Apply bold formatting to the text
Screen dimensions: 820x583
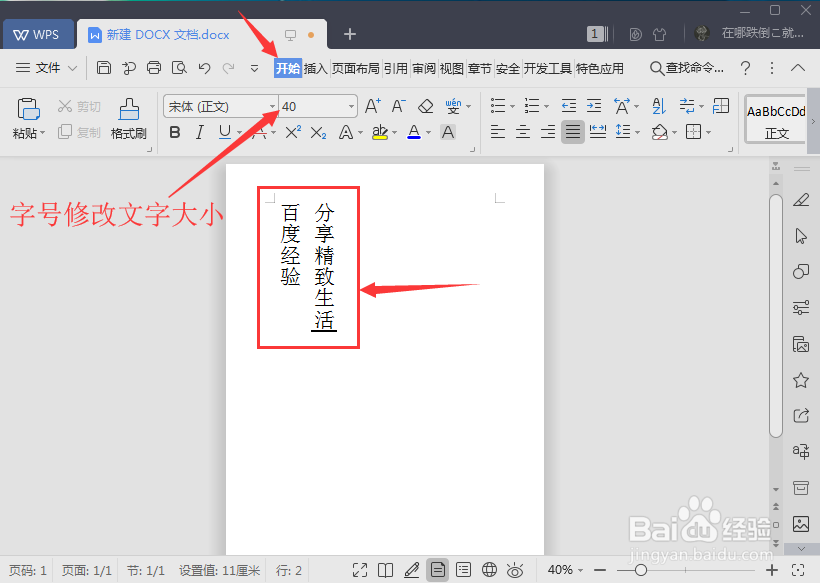175,131
